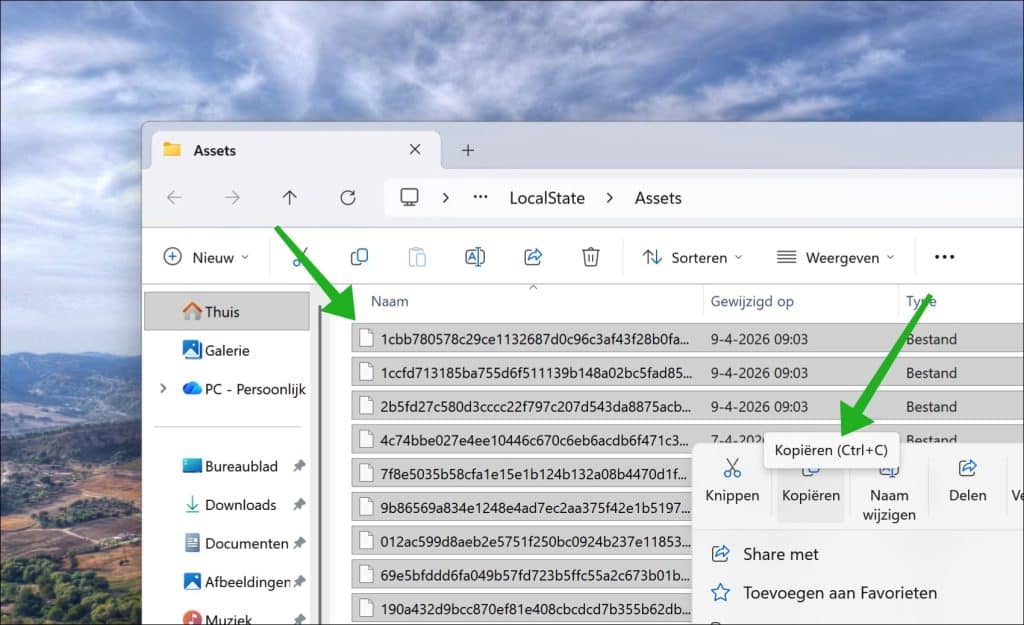The width and height of the screenshot is (1024, 625).
Task: Click the Refresh button in navigation bar
Action: [348, 198]
